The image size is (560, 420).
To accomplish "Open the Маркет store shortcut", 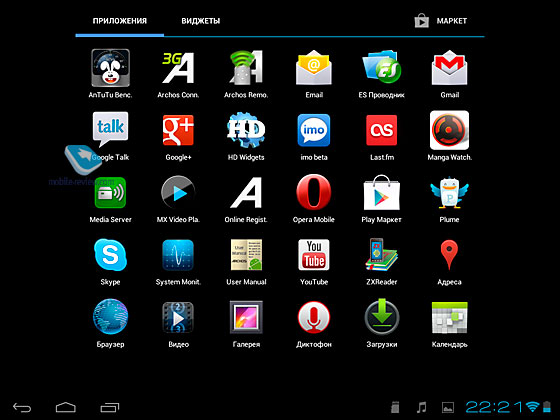I will pyautogui.click(x=441, y=21).
